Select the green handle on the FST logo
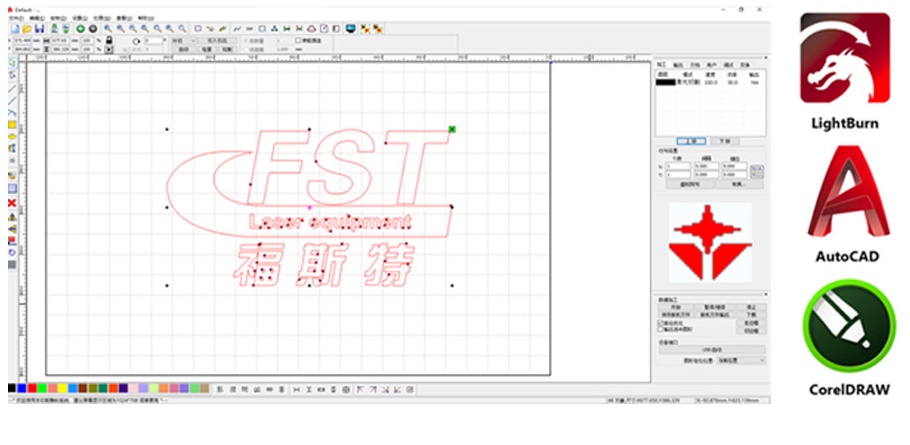 coord(452,129)
